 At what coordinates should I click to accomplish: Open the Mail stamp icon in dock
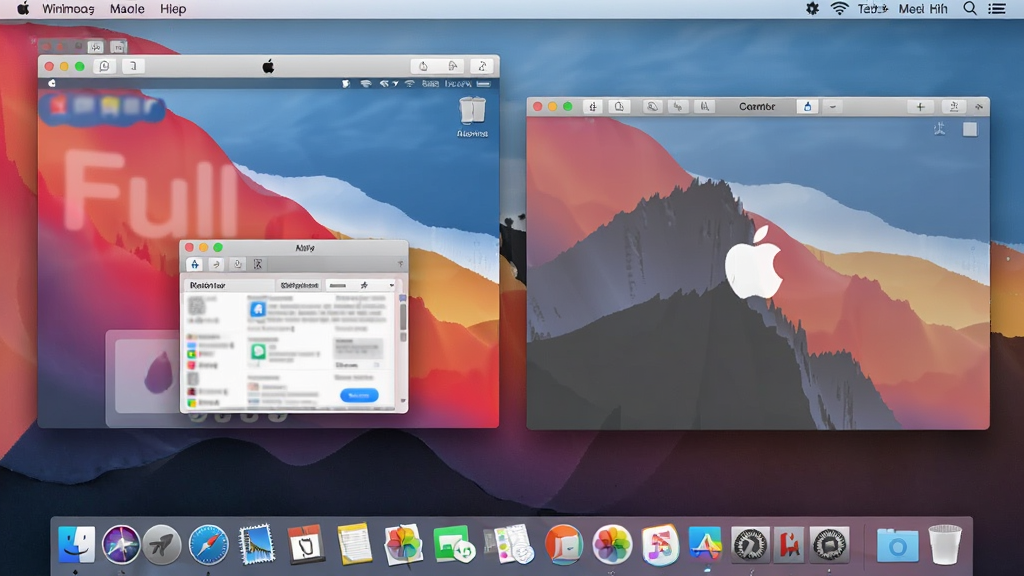(x=256, y=544)
